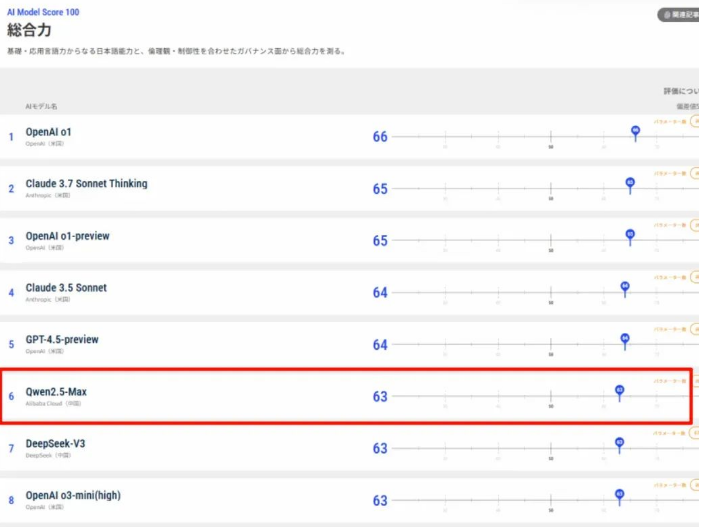Select the Claude 3.5 Sonnet model name

pos(67,289)
